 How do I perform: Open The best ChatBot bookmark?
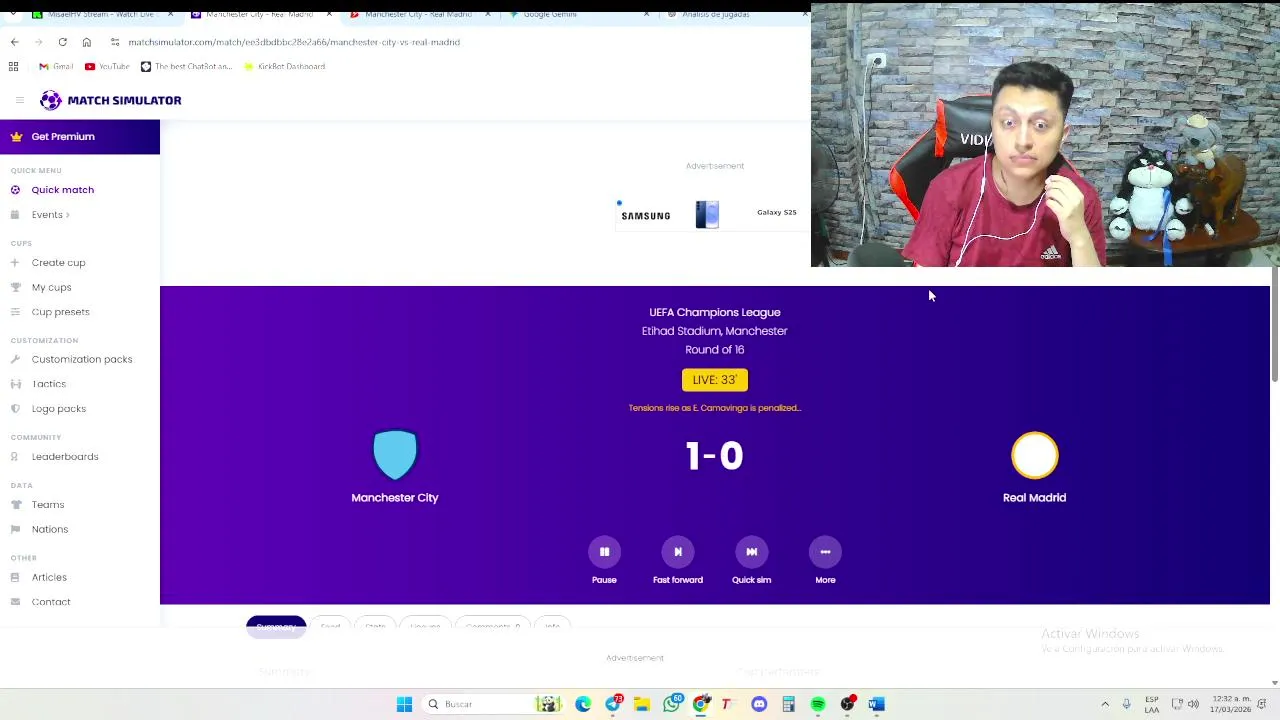pyautogui.click(x=186, y=66)
